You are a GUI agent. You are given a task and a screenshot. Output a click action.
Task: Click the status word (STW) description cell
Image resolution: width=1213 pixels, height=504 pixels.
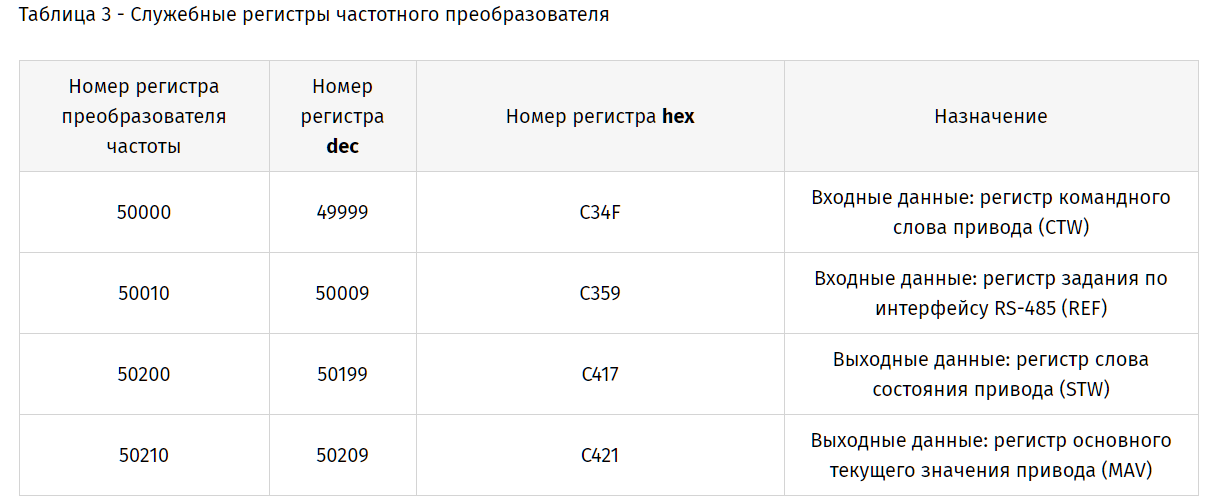(x=990, y=374)
